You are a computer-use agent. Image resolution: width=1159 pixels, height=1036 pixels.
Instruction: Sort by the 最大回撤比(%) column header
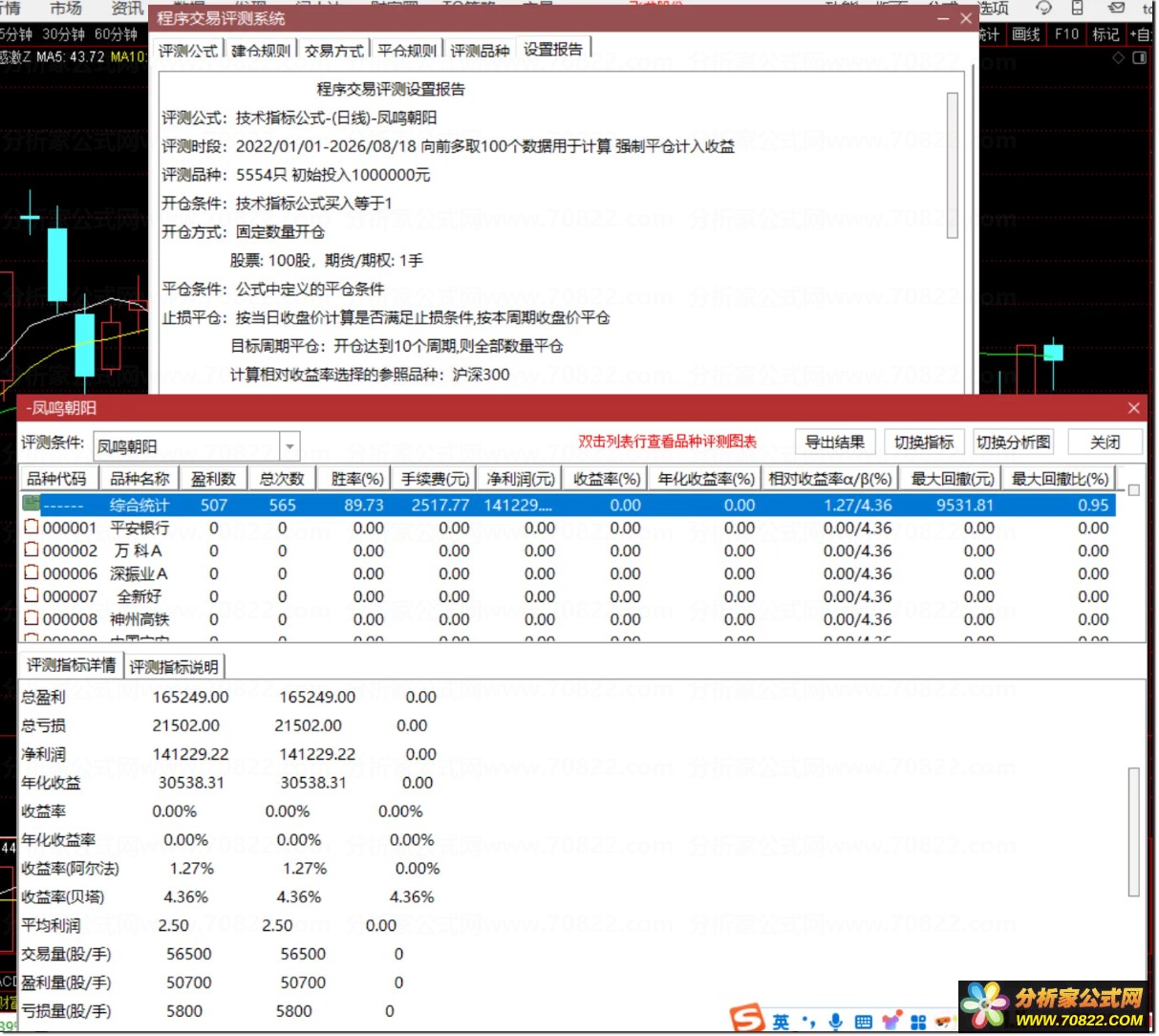point(1060,478)
